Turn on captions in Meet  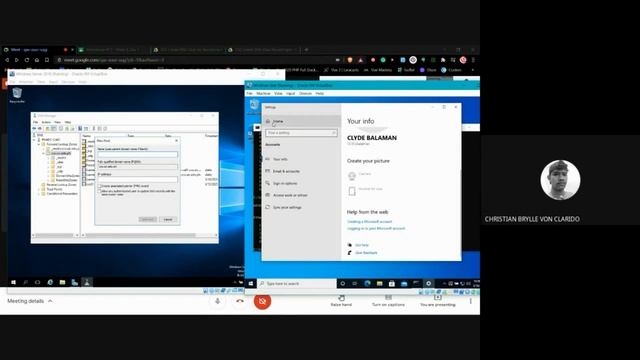coord(388,301)
